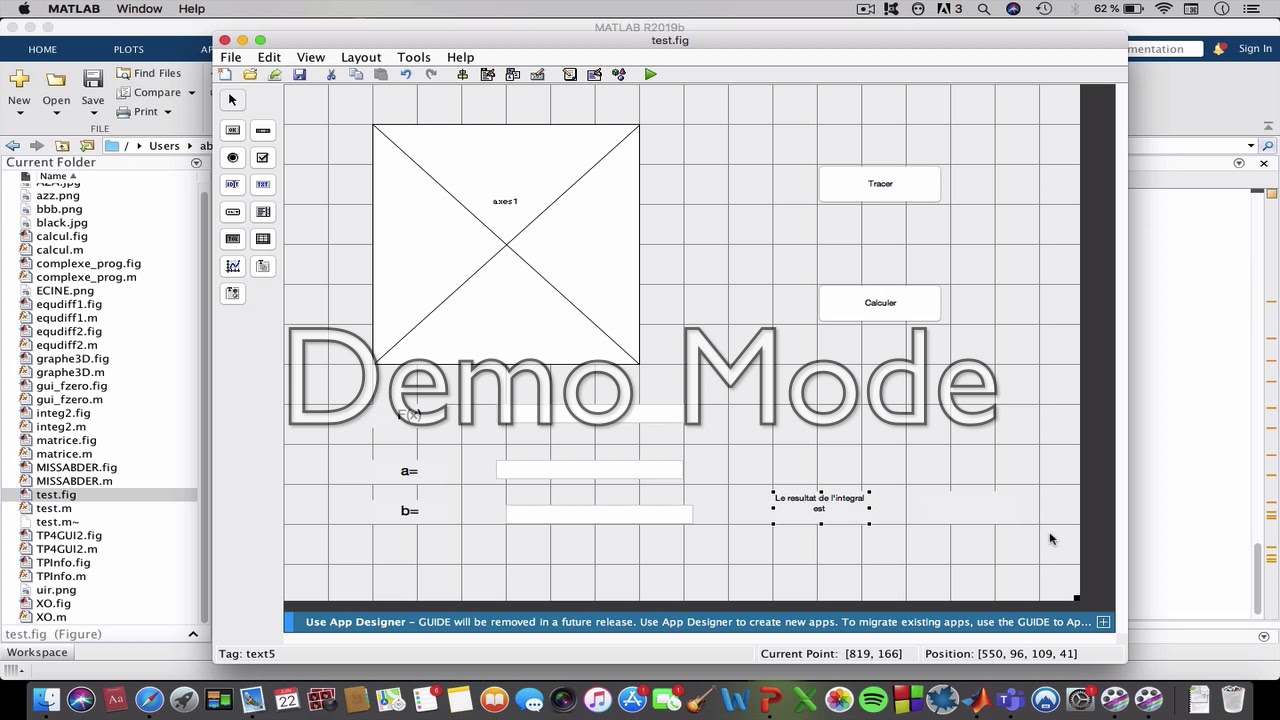Pick the Toggle Button component tool

pos(232,239)
